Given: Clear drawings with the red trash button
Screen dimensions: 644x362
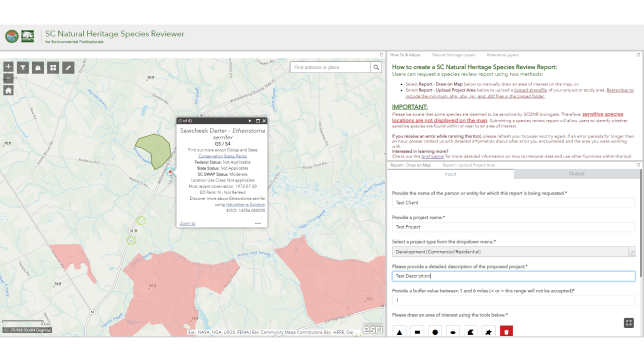Looking at the screenshot, I should pyautogui.click(x=506, y=332).
